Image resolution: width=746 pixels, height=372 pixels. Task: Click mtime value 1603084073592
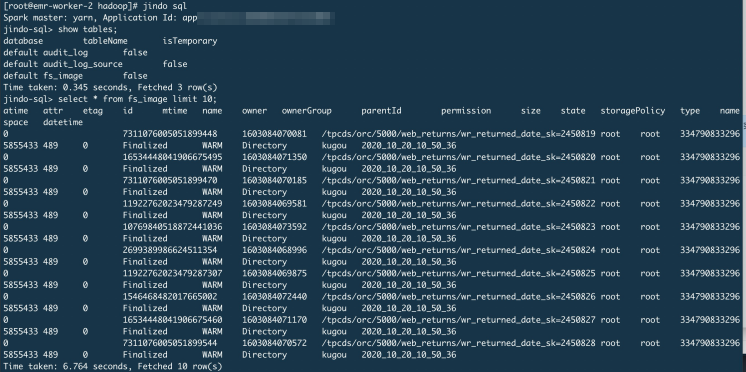[x=275, y=227]
